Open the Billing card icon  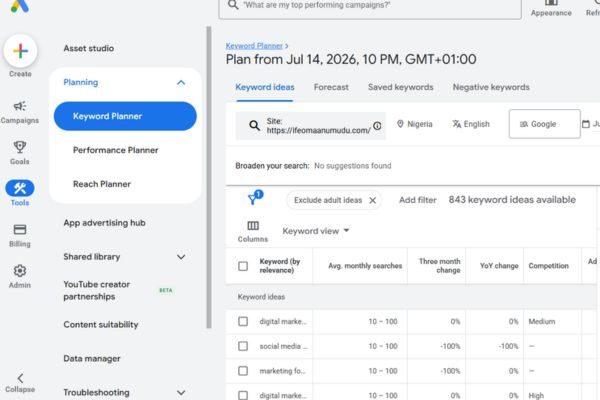coord(20,229)
